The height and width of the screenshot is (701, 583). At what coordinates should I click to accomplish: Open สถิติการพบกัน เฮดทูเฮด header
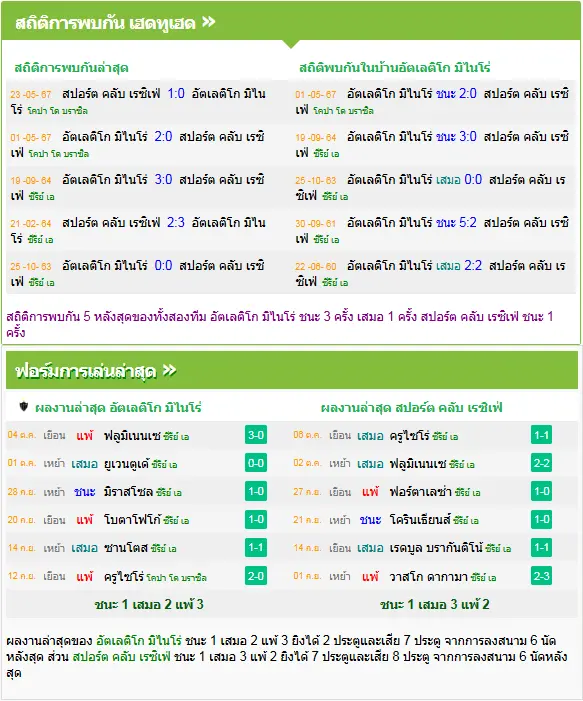point(291,21)
